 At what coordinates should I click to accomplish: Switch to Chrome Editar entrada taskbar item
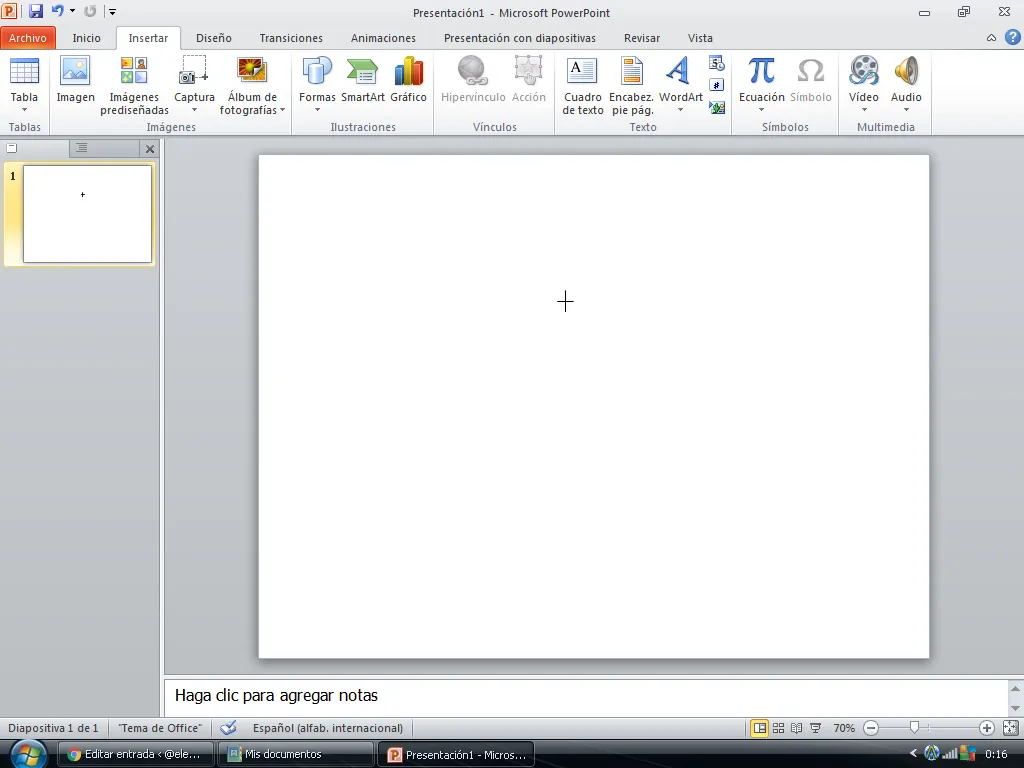[136, 754]
